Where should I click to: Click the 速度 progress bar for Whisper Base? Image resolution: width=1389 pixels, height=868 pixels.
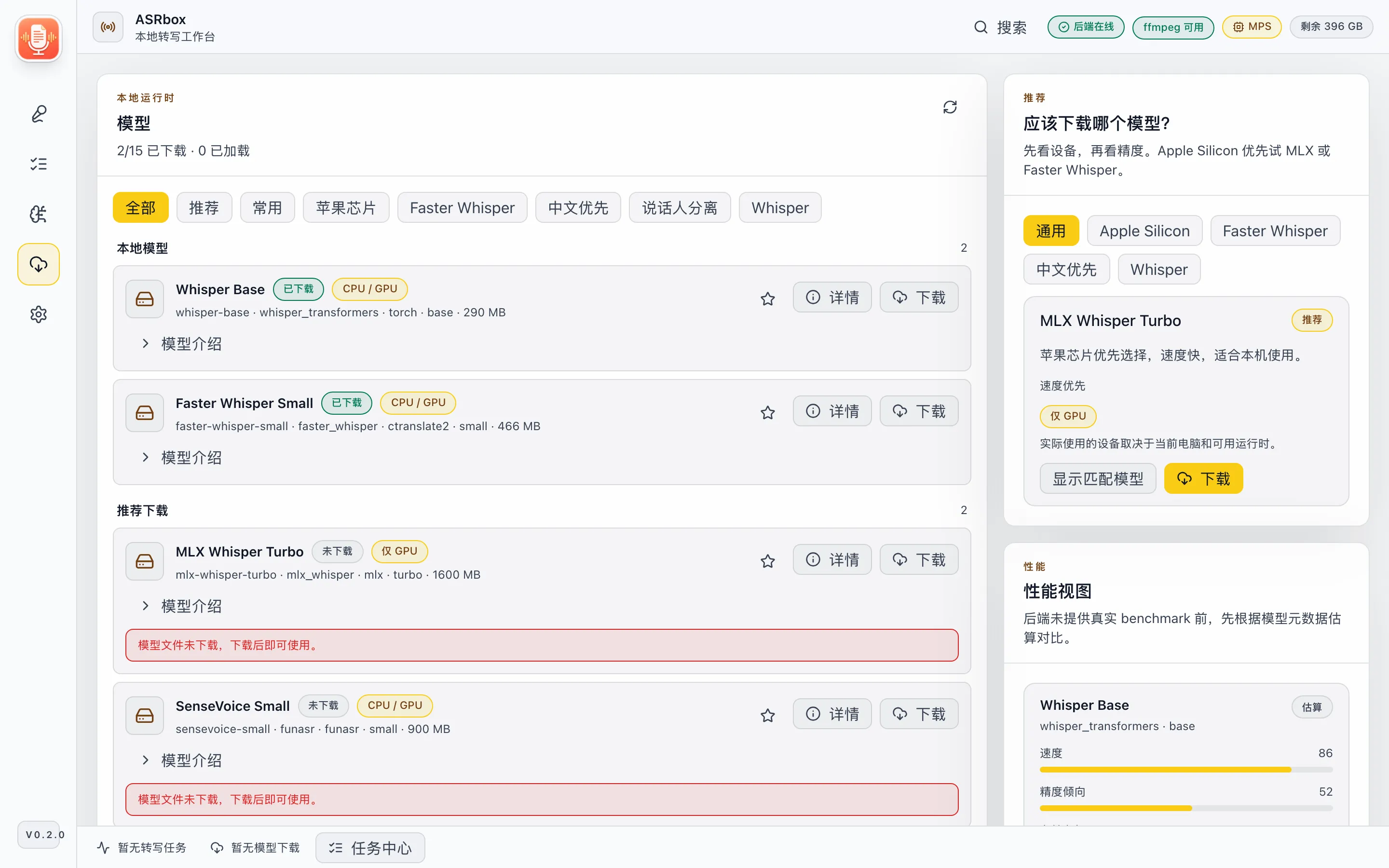[1186, 770]
